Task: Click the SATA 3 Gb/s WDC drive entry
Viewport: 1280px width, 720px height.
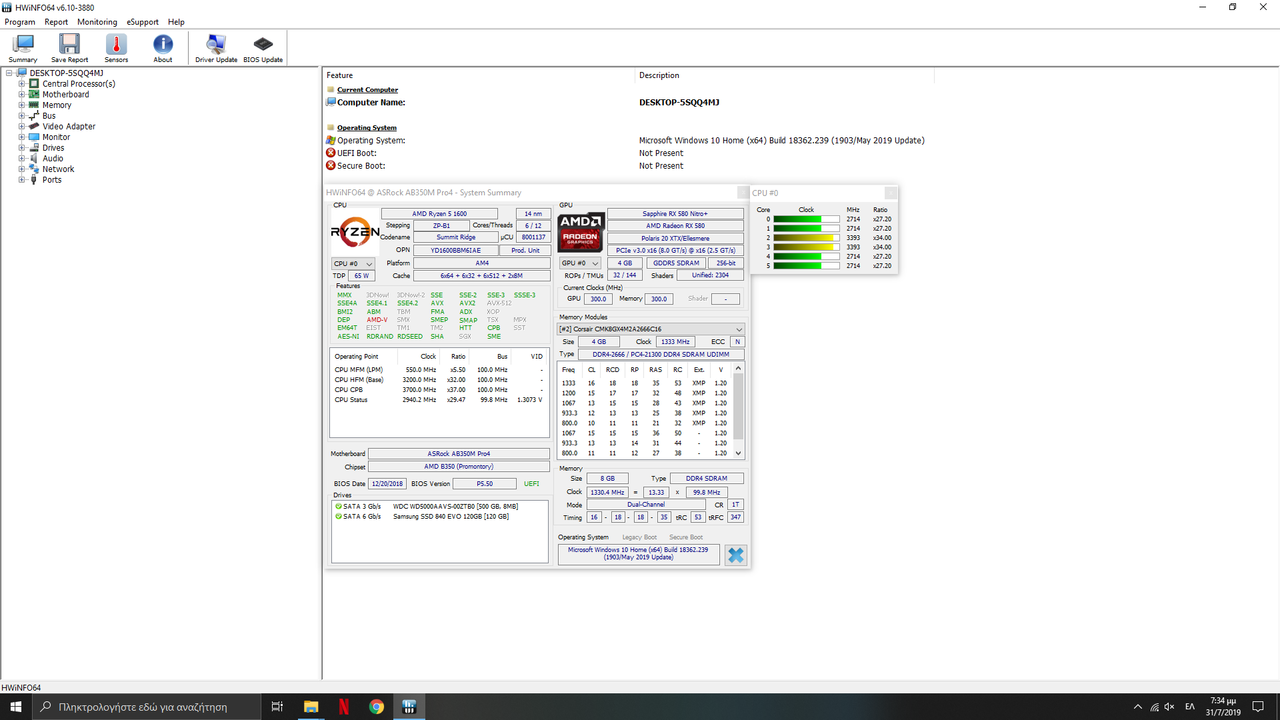Action: 440,506
